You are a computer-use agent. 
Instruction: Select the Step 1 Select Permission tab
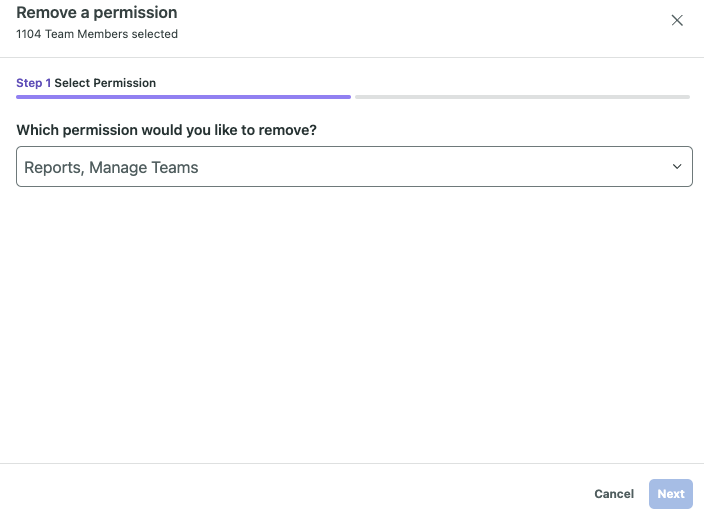pyautogui.click(x=86, y=83)
